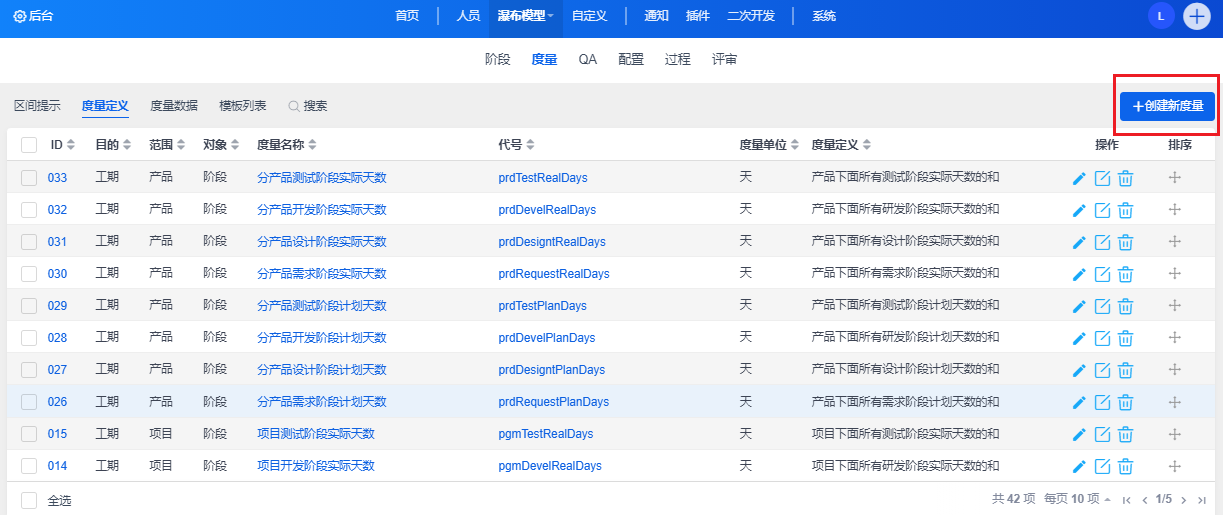Click the round plus icon in top-right header
The height and width of the screenshot is (515, 1223).
(1196, 16)
